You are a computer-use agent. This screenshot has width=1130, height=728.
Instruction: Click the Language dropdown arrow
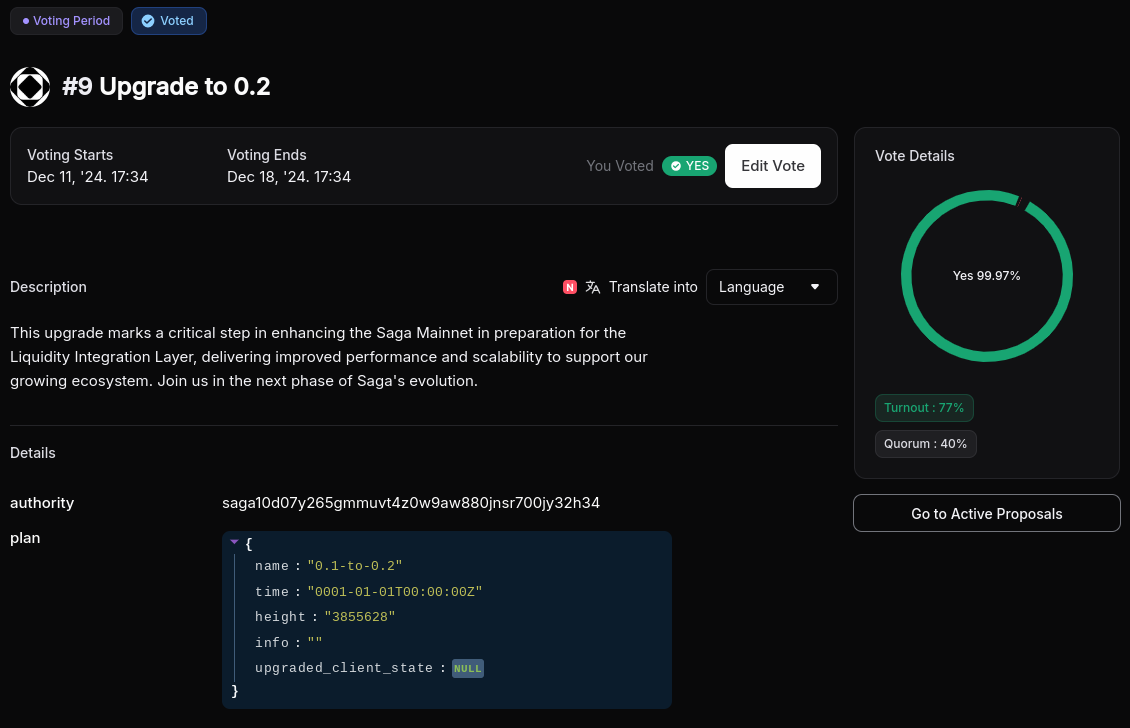[x=815, y=287]
